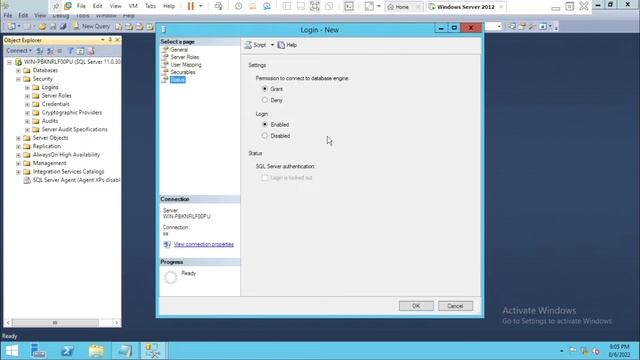Click the Help button in Login dialog toolbar
Image resolution: width=640 pixels, height=360 pixels.
point(287,45)
